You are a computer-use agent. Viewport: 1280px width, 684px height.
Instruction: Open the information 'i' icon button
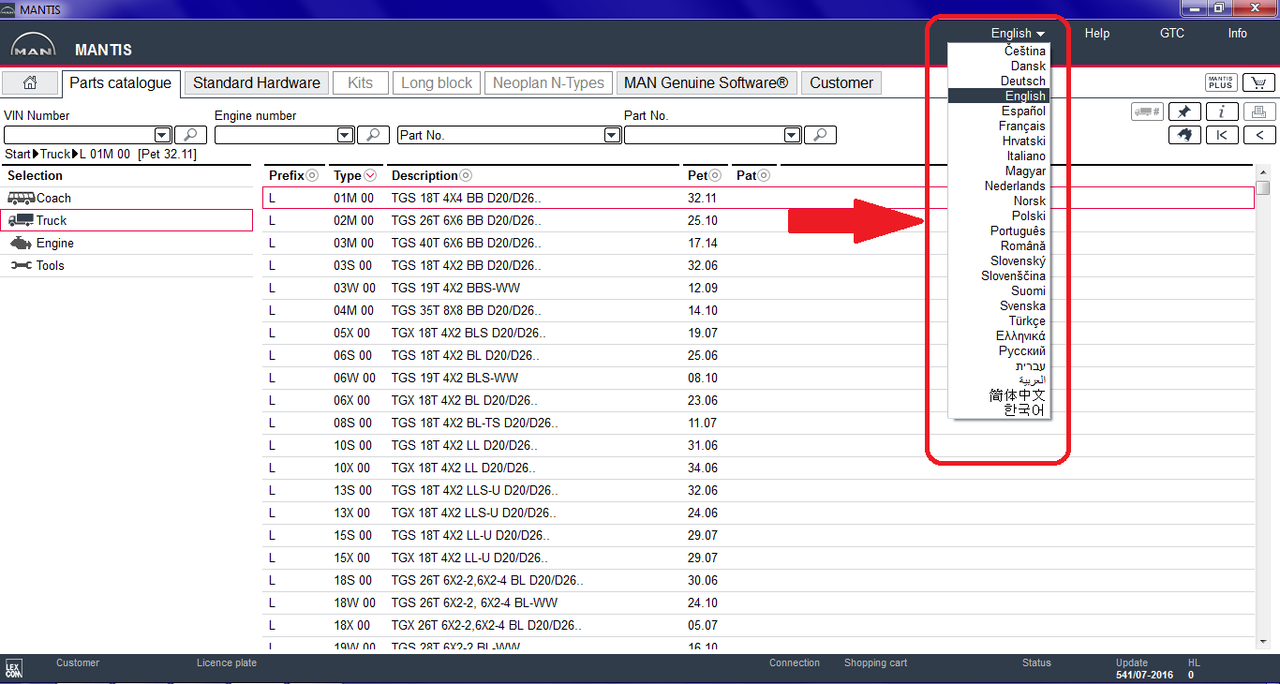pos(1223,112)
